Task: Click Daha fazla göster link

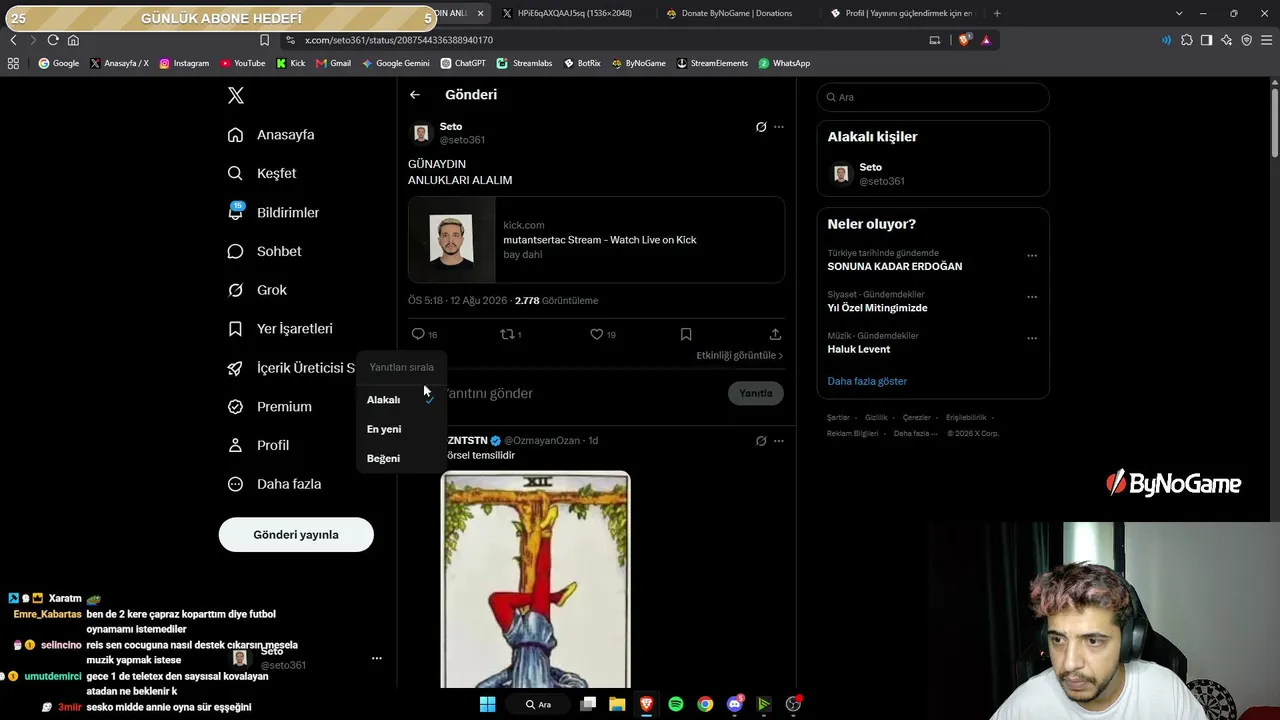Action: (x=867, y=381)
